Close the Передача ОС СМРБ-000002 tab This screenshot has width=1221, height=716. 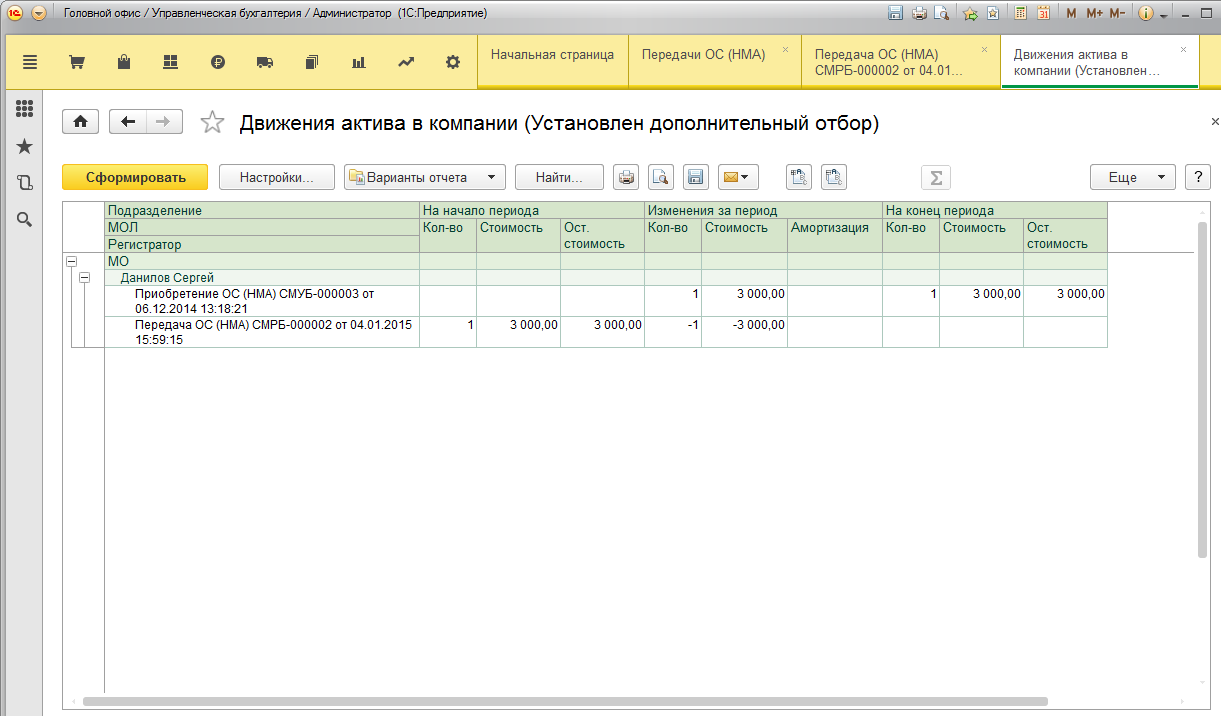click(x=984, y=49)
